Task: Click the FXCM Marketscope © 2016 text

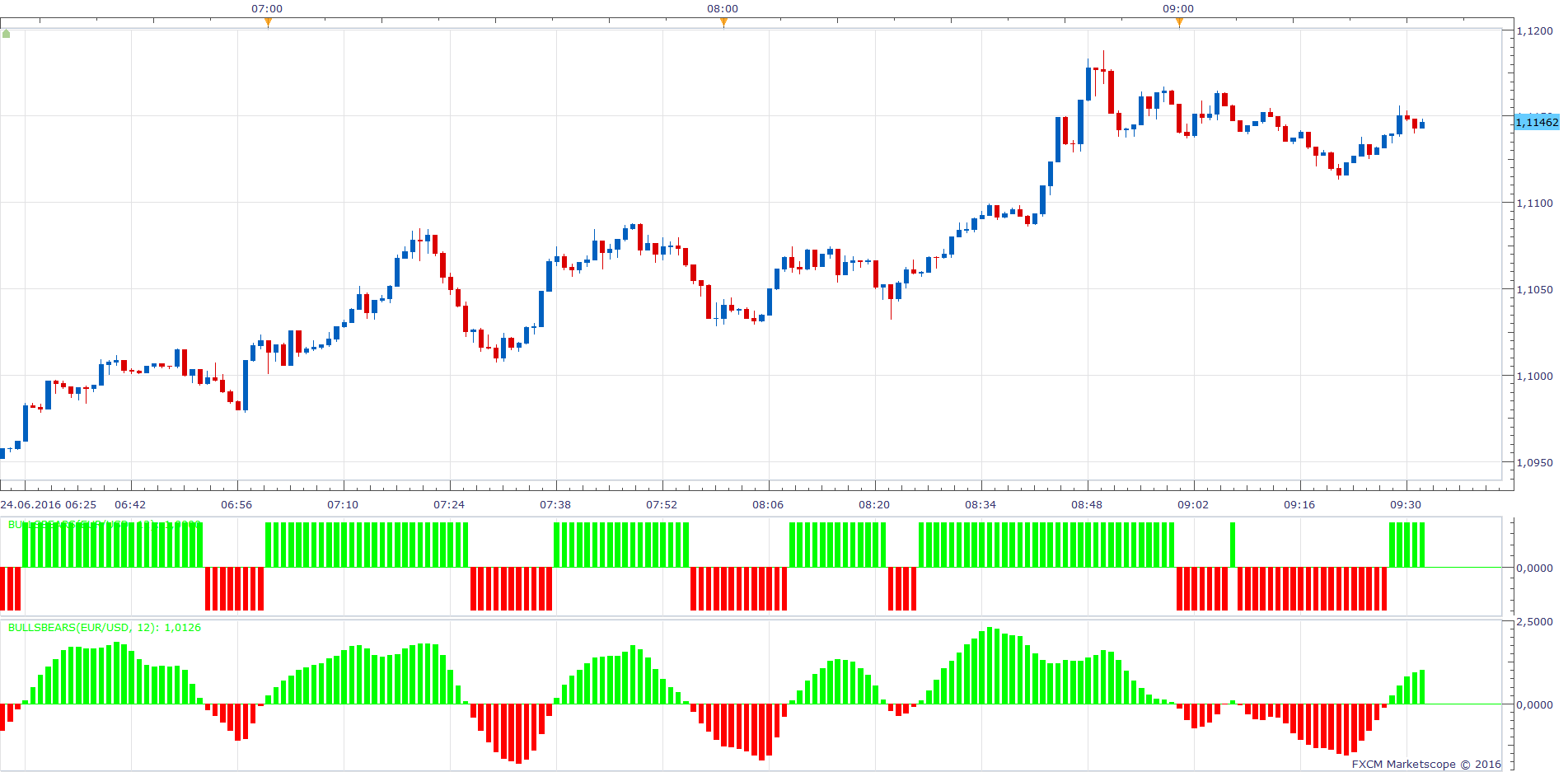Action: (x=1426, y=764)
